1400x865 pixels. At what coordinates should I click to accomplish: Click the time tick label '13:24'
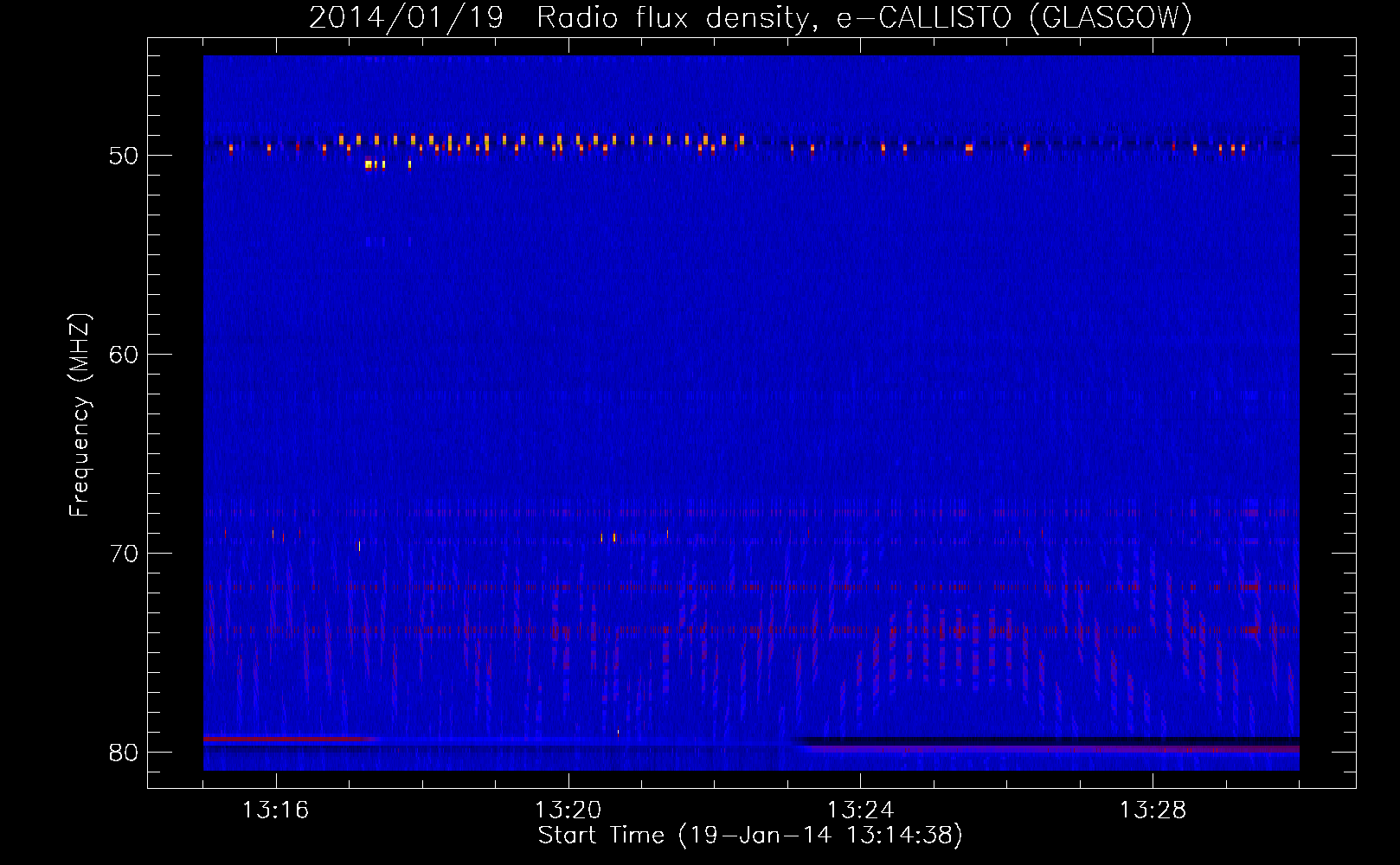point(860,810)
